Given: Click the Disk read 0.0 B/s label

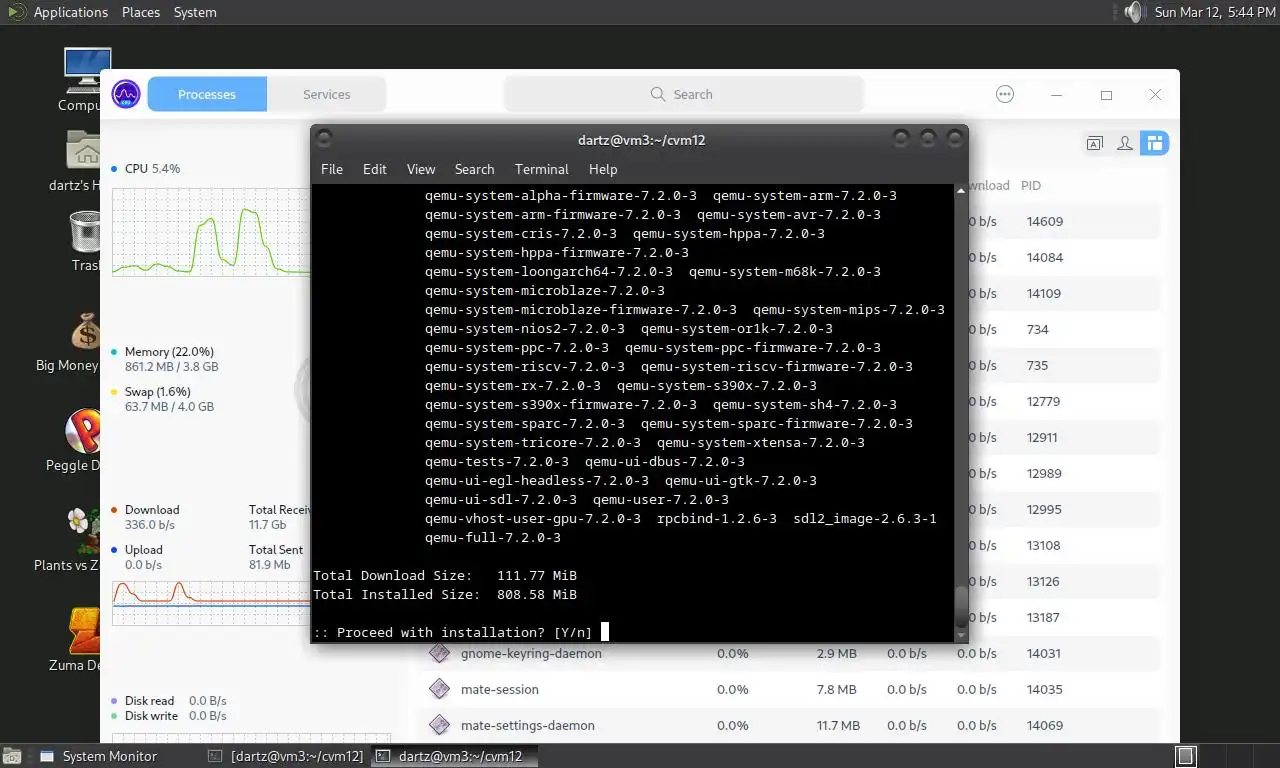Looking at the screenshot, I should pos(175,701).
